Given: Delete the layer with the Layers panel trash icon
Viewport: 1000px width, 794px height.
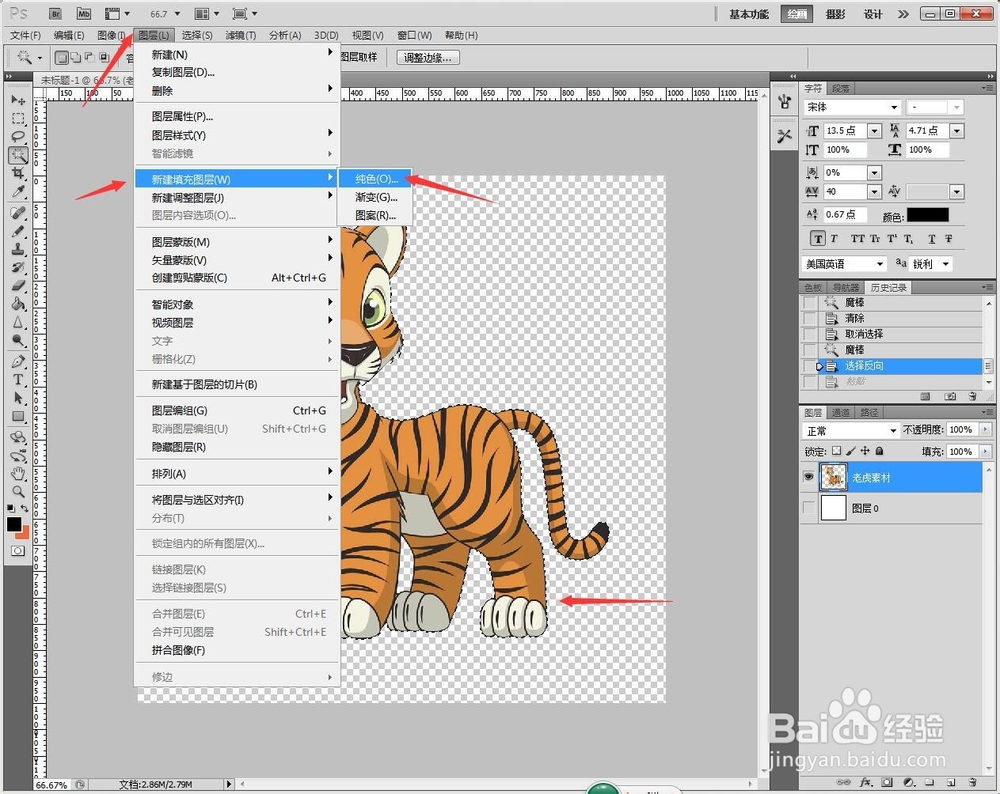Looking at the screenshot, I should tap(972, 781).
